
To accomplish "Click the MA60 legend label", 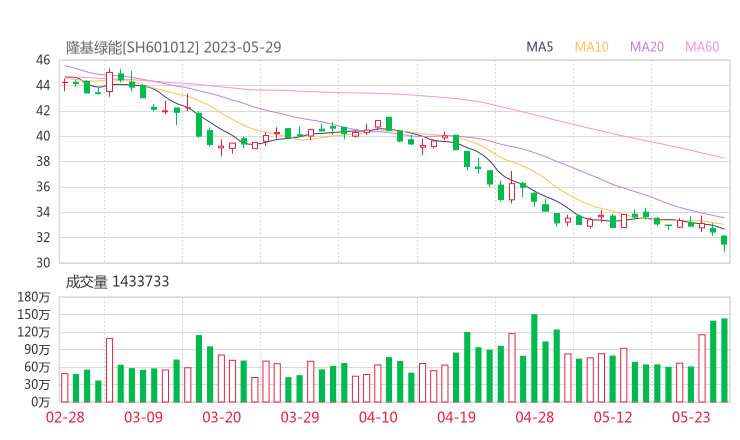I will [702, 47].
